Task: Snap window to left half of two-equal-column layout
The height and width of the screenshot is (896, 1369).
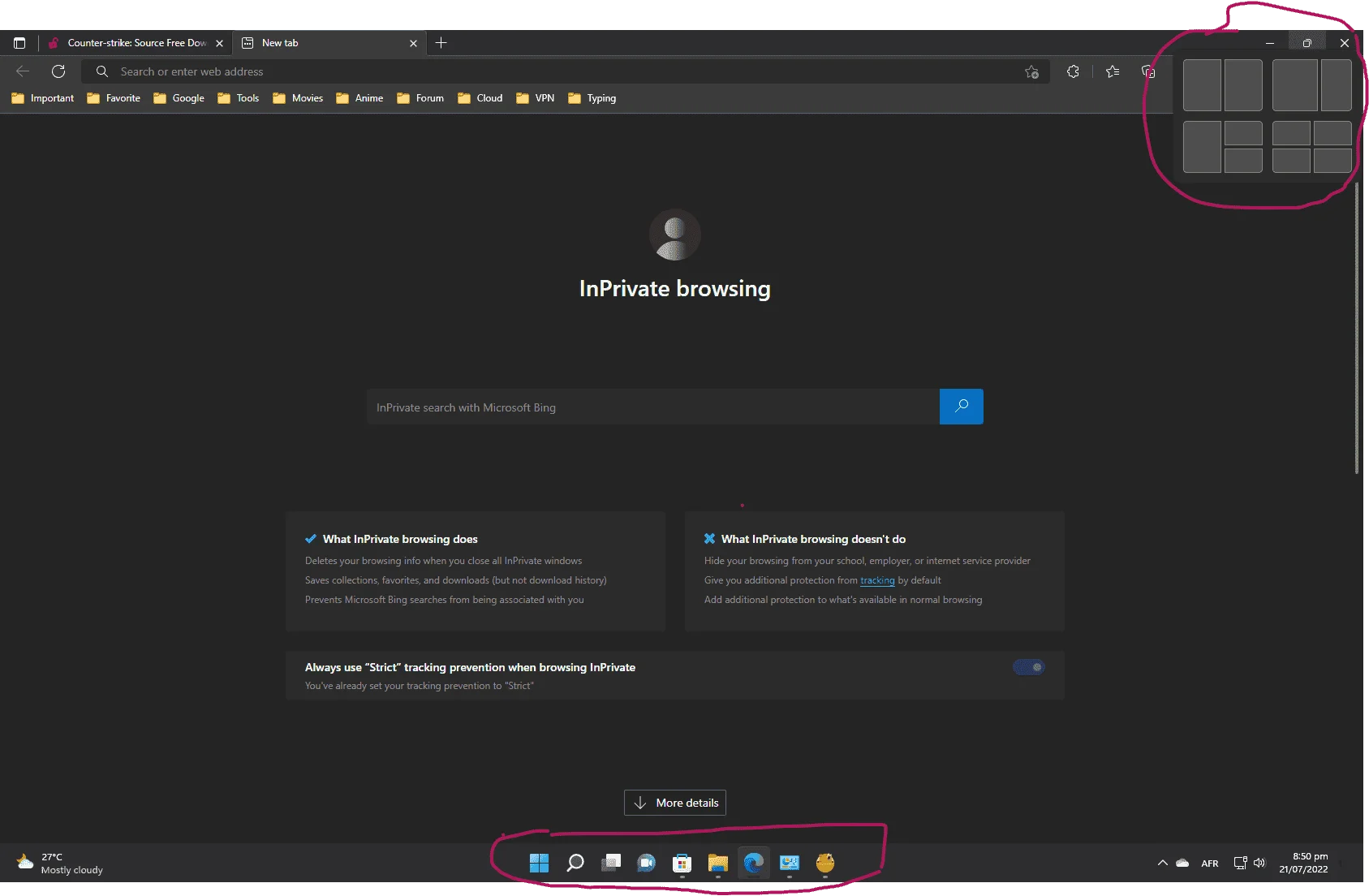Action: click(1202, 85)
